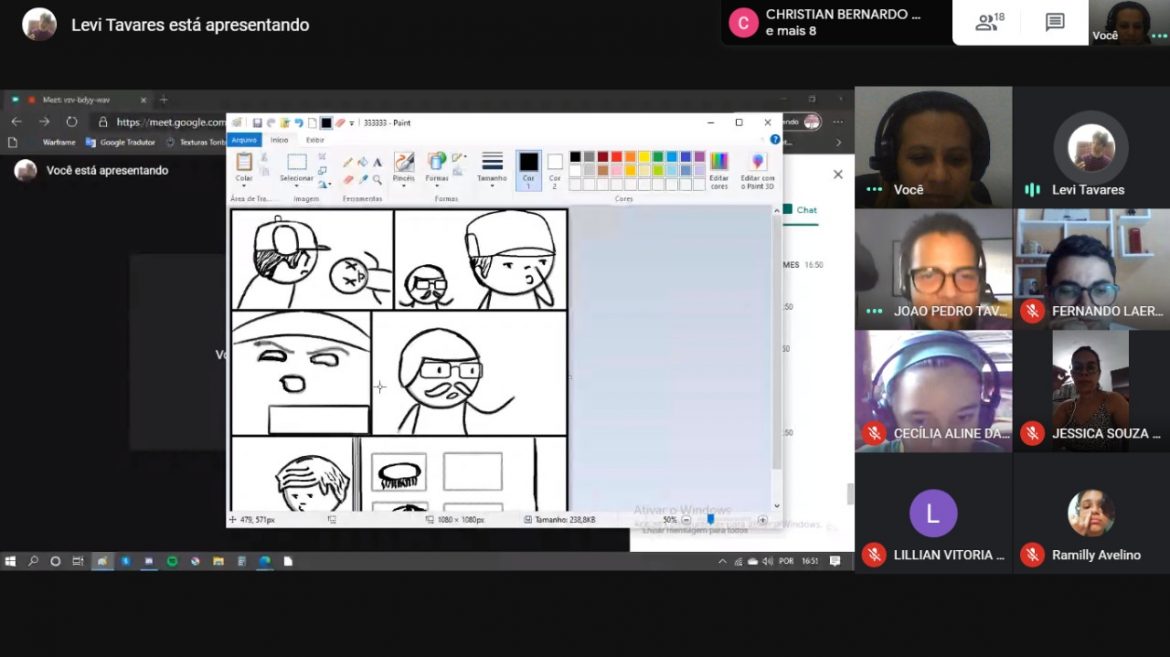1170x657 pixels.
Task: Click the CHRISTIAN BERNARDO e mais 8 pill
Action: click(x=836, y=22)
